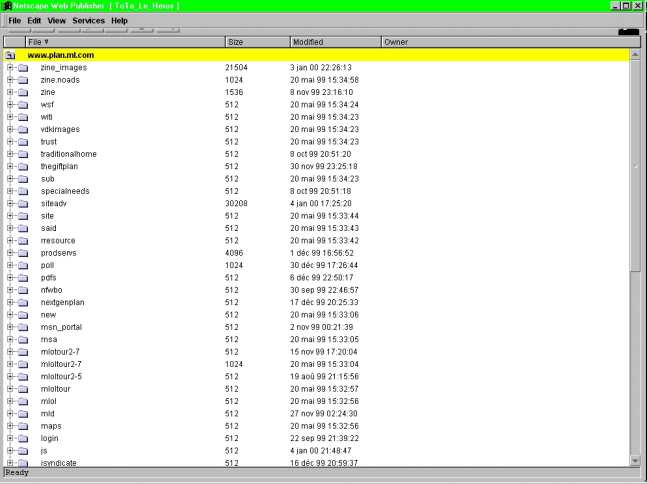Click the wsf folder icon

point(23,105)
